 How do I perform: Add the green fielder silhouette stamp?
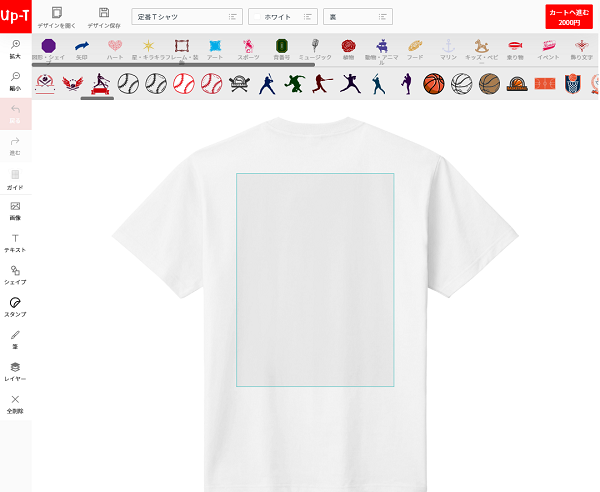point(295,84)
